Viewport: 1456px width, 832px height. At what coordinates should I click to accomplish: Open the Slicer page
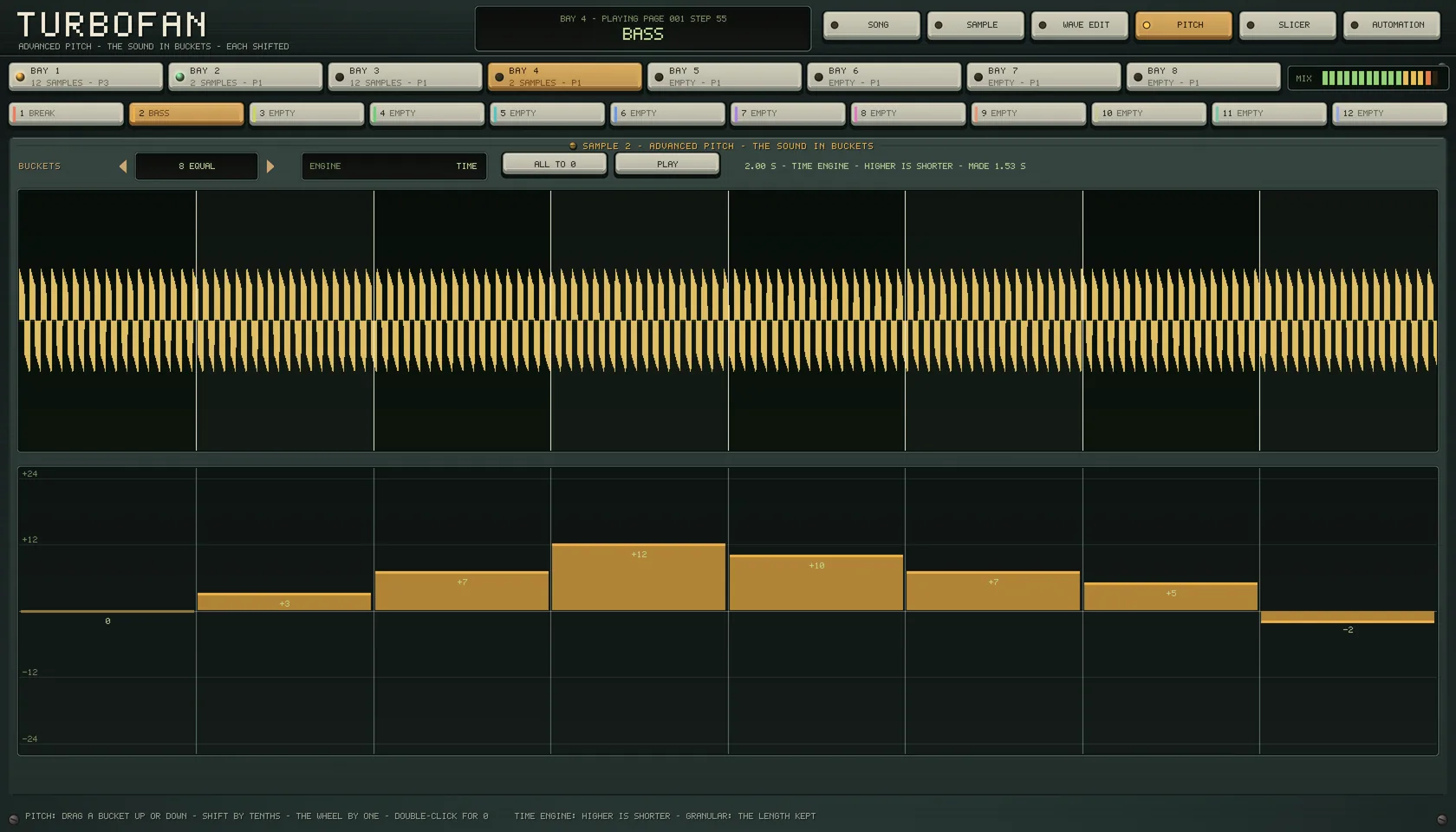point(1287,25)
